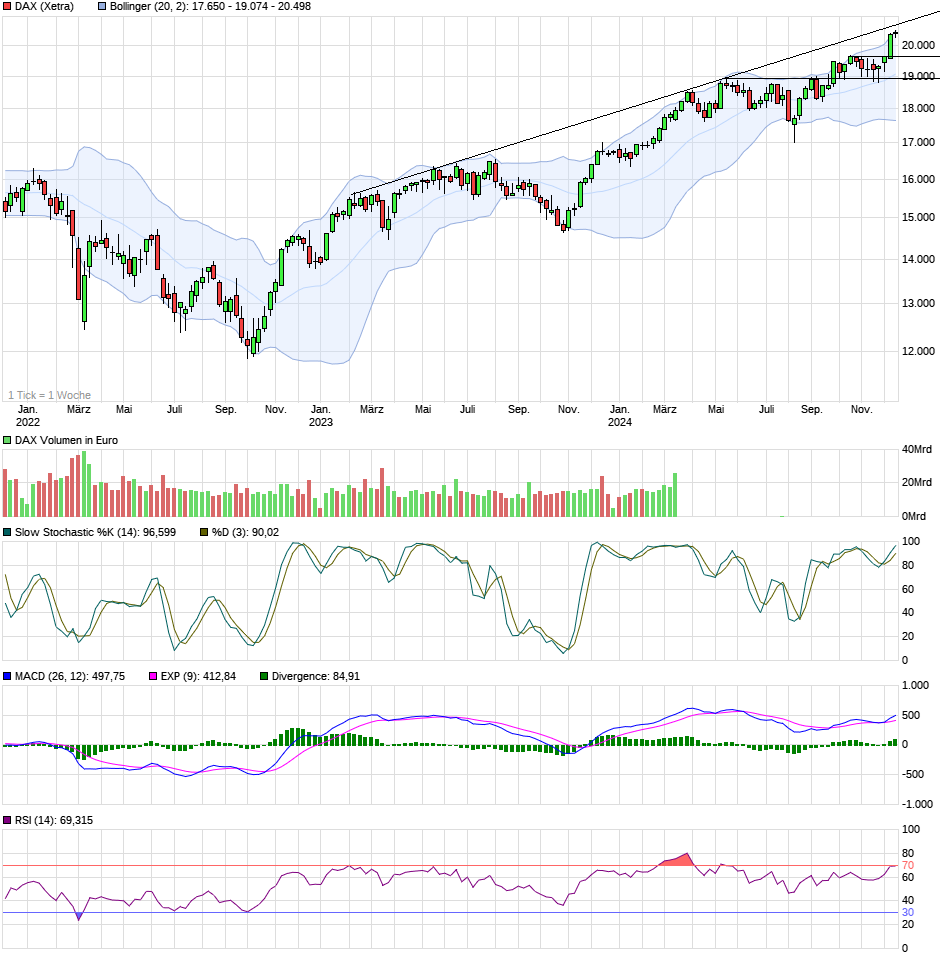The image size is (940, 958).
Task: Select the purple RSI (14) legend icon
Action: [8, 820]
